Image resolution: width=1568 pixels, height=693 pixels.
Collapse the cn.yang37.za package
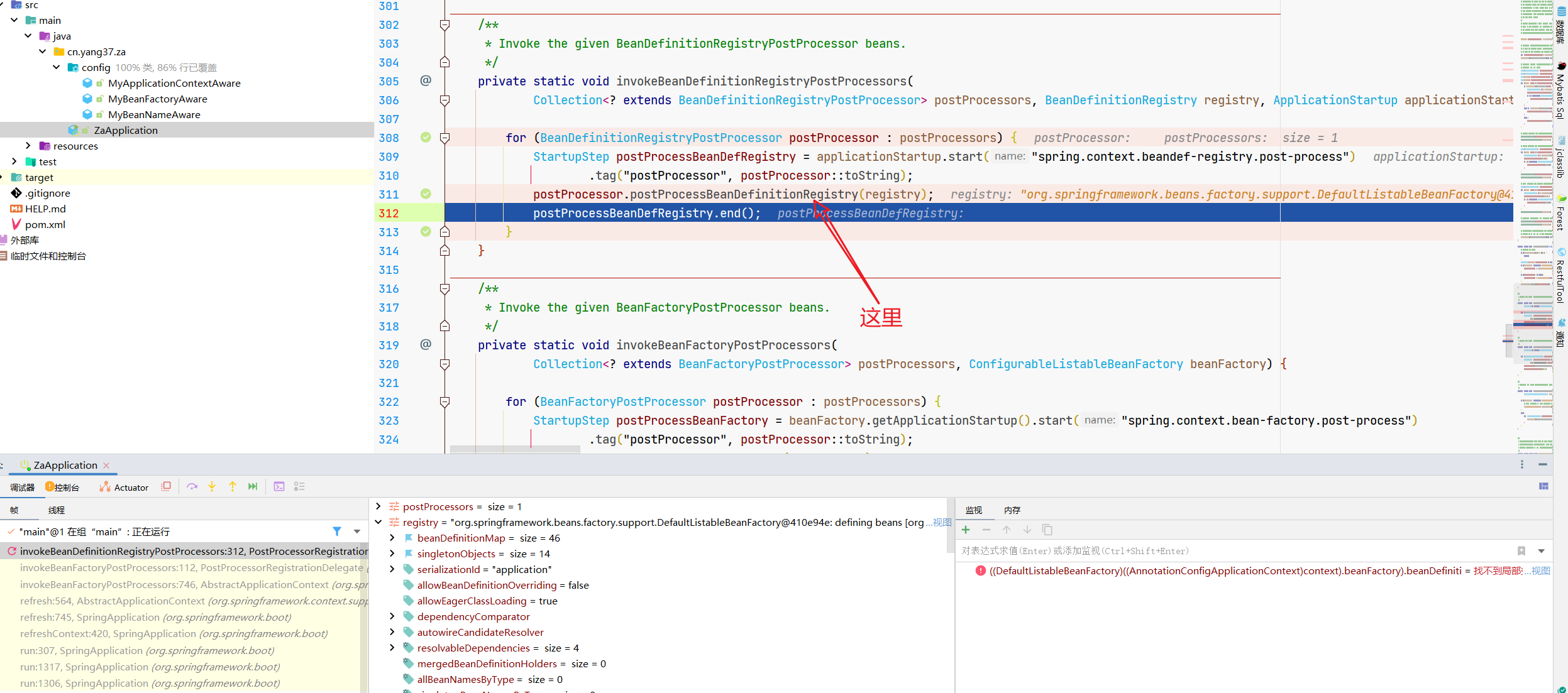[42, 52]
